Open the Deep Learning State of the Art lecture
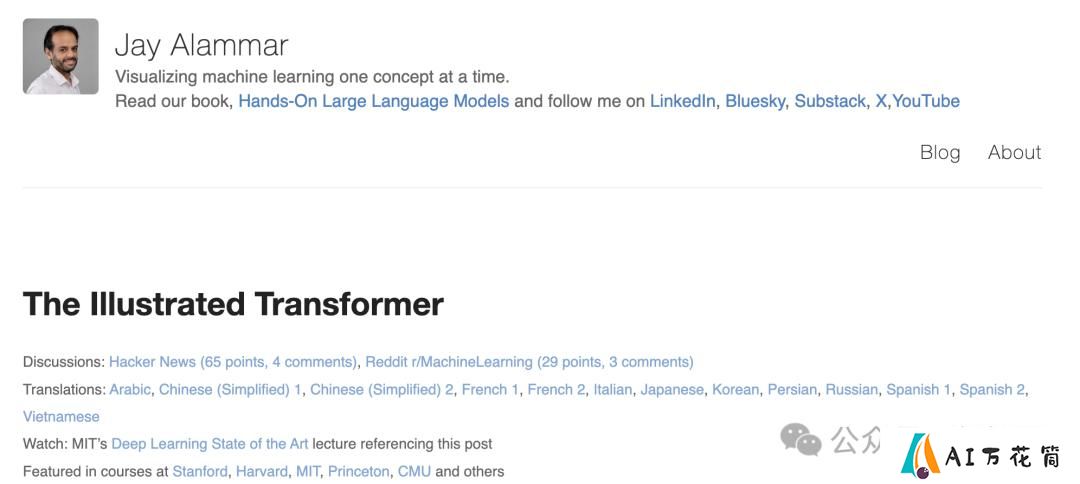The height and width of the screenshot is (484, 1080). pos(210,444)
